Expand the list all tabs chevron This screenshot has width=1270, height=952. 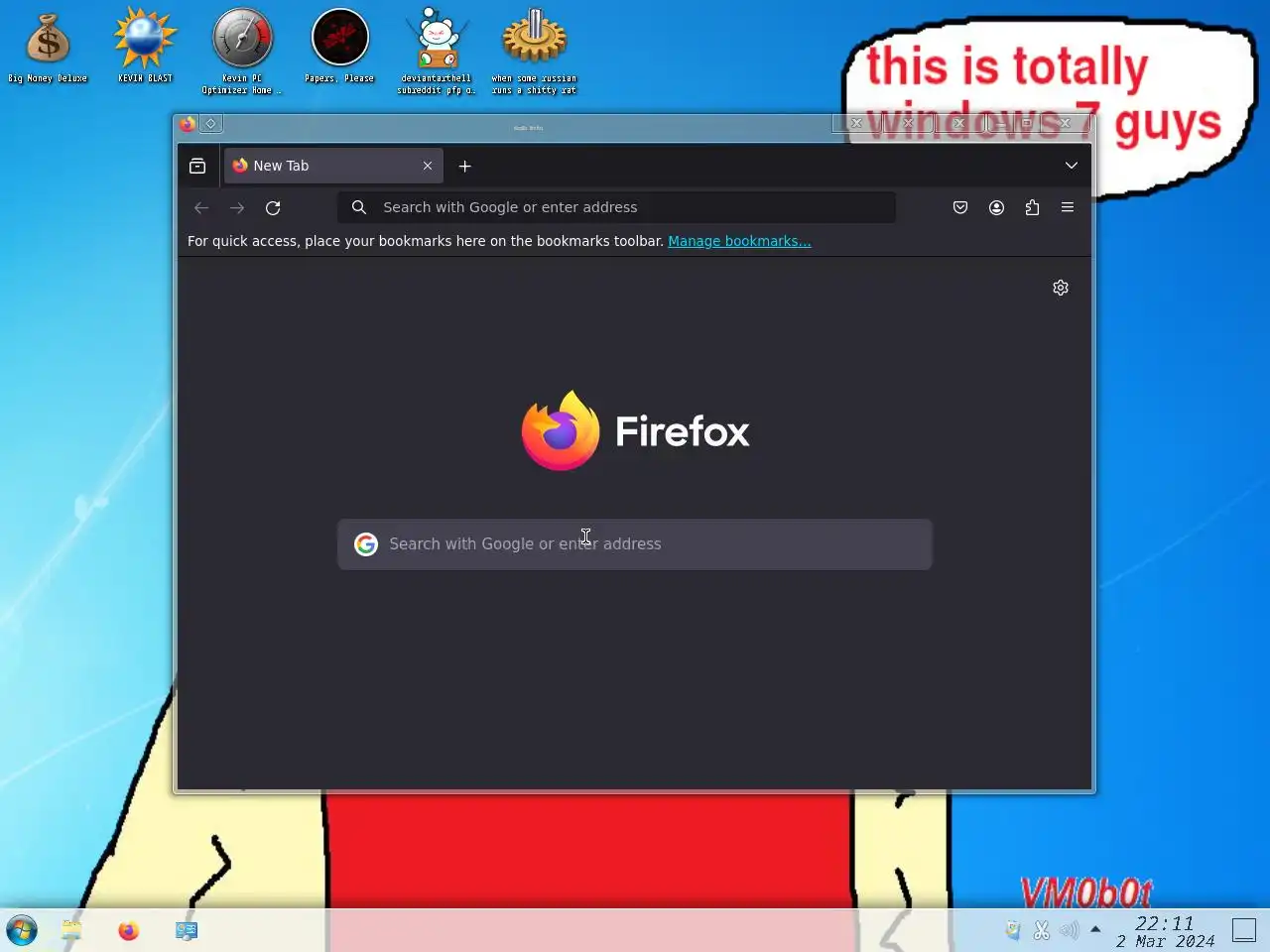pyautogui.click(x=1072, y=166)
